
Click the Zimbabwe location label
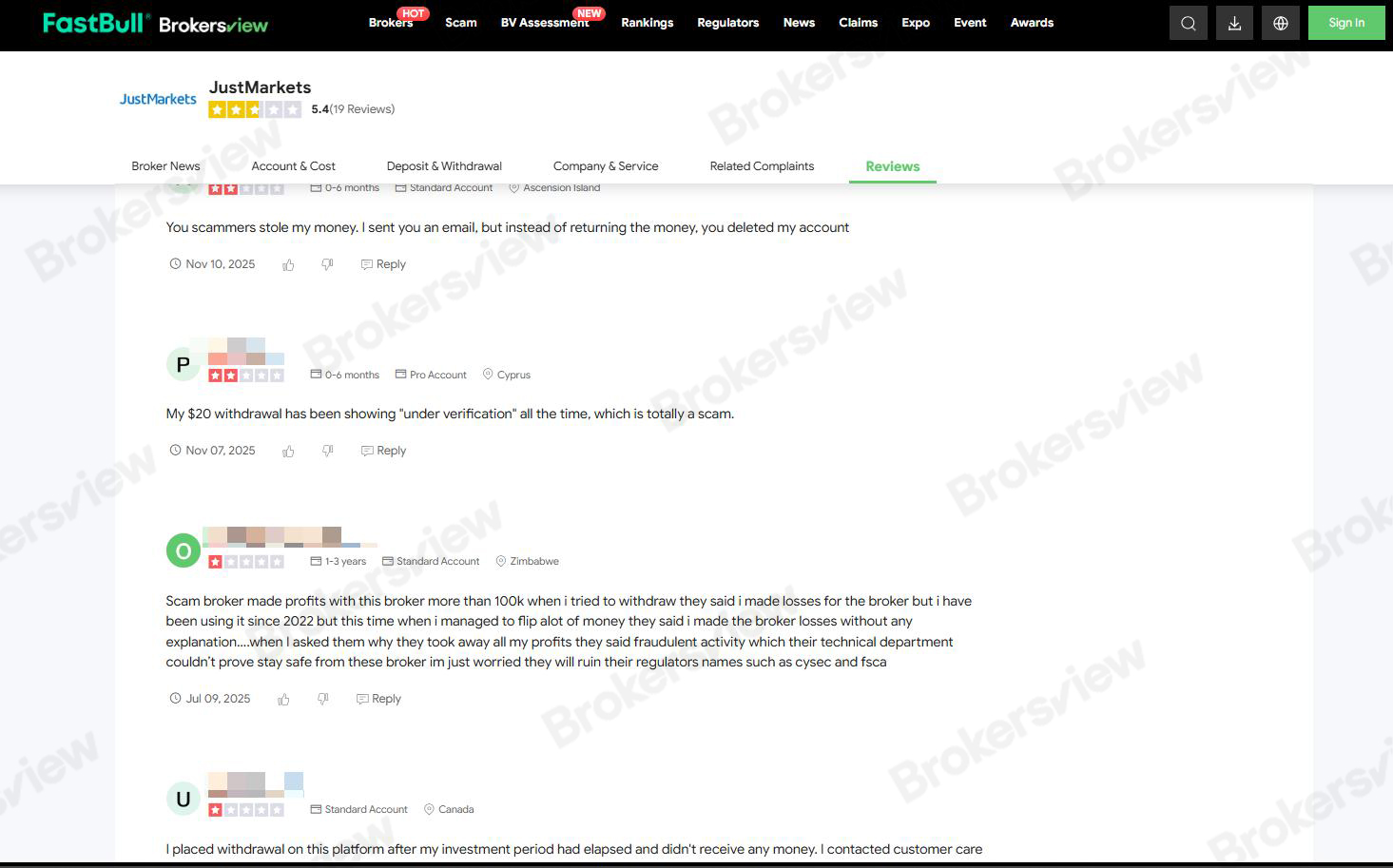[527, 562]
